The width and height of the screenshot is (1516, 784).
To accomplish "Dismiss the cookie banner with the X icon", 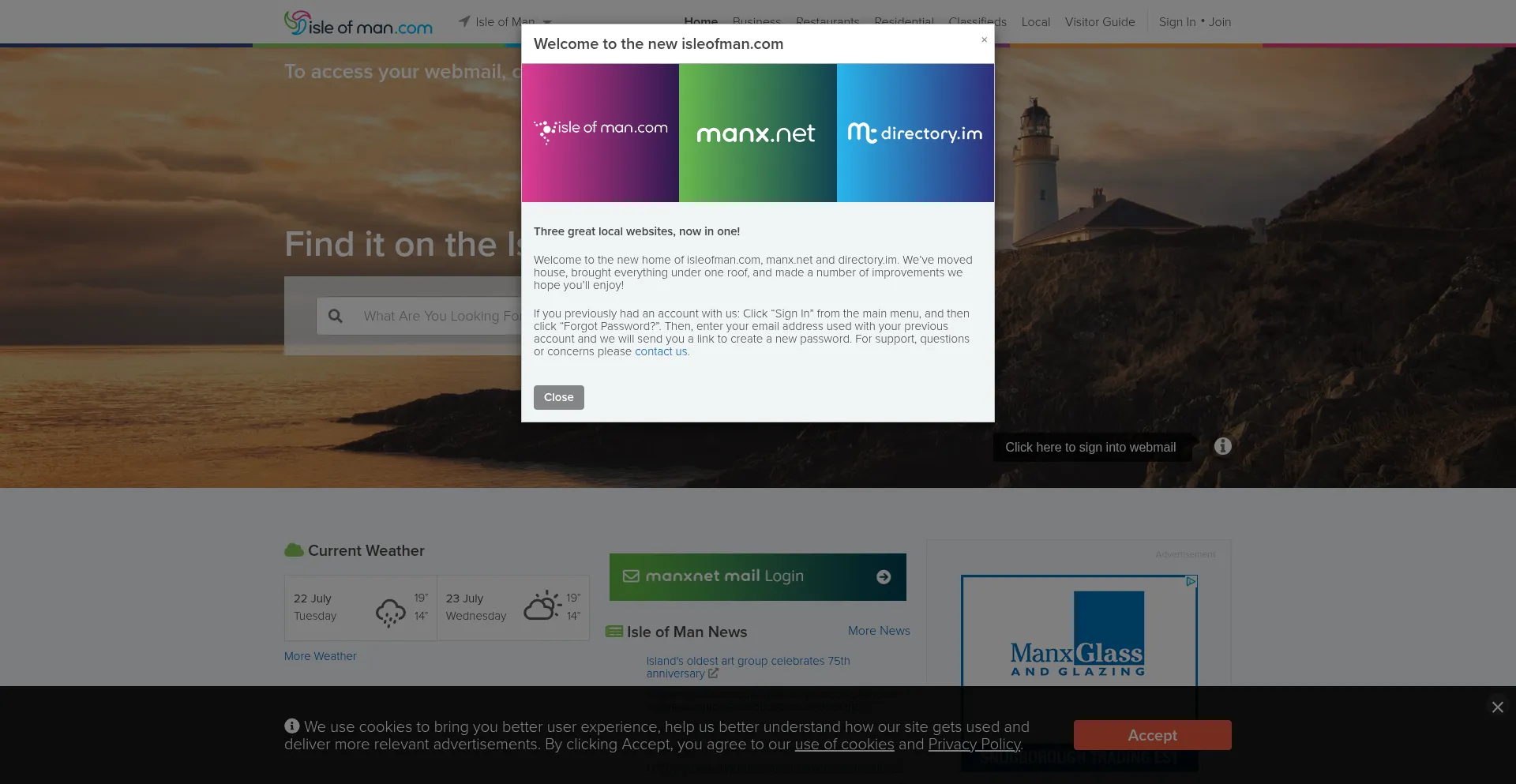I will (1497, 707).
